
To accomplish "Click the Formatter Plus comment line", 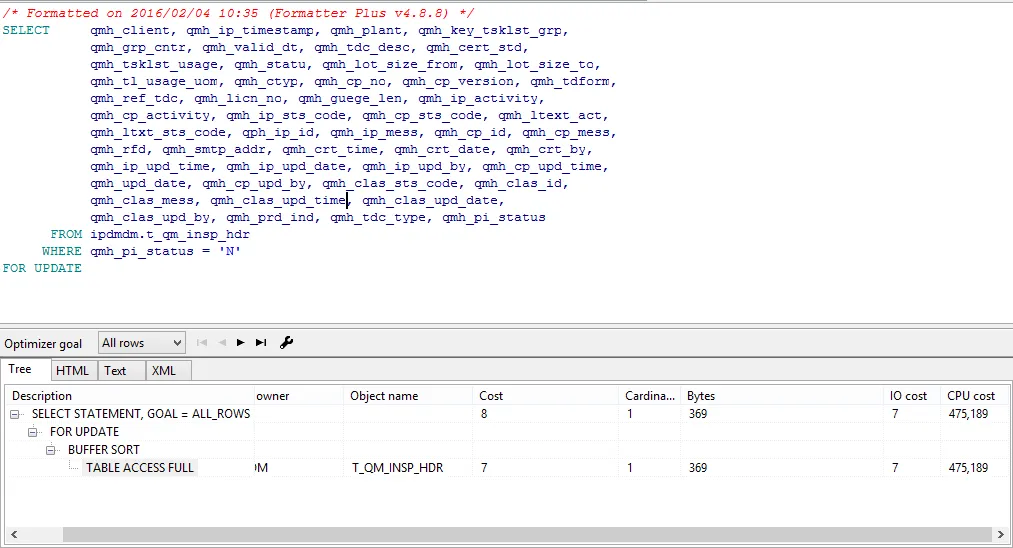I will pyautogui.click(x=238, y=13).
